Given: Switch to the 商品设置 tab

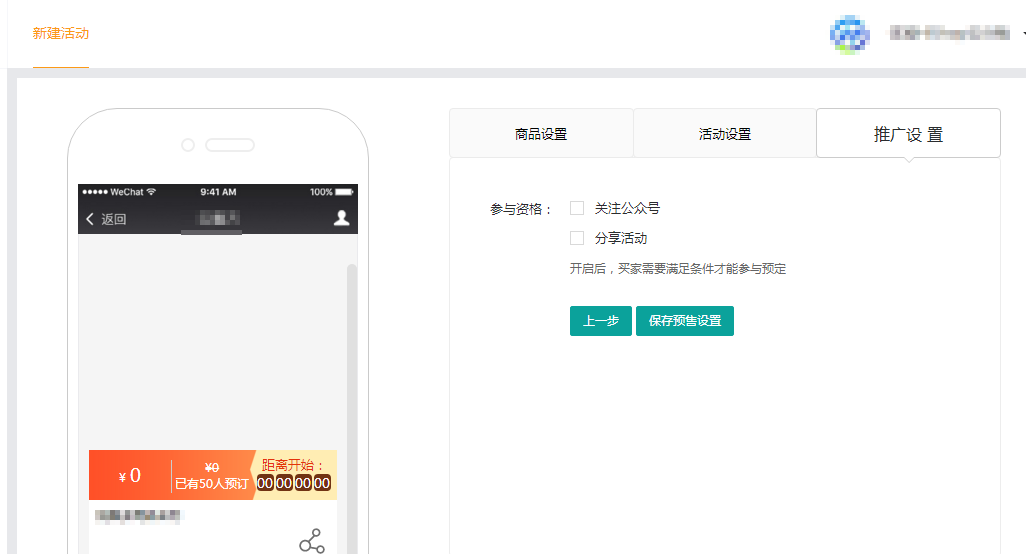Looking at the screenshot, I should [541, 134].
